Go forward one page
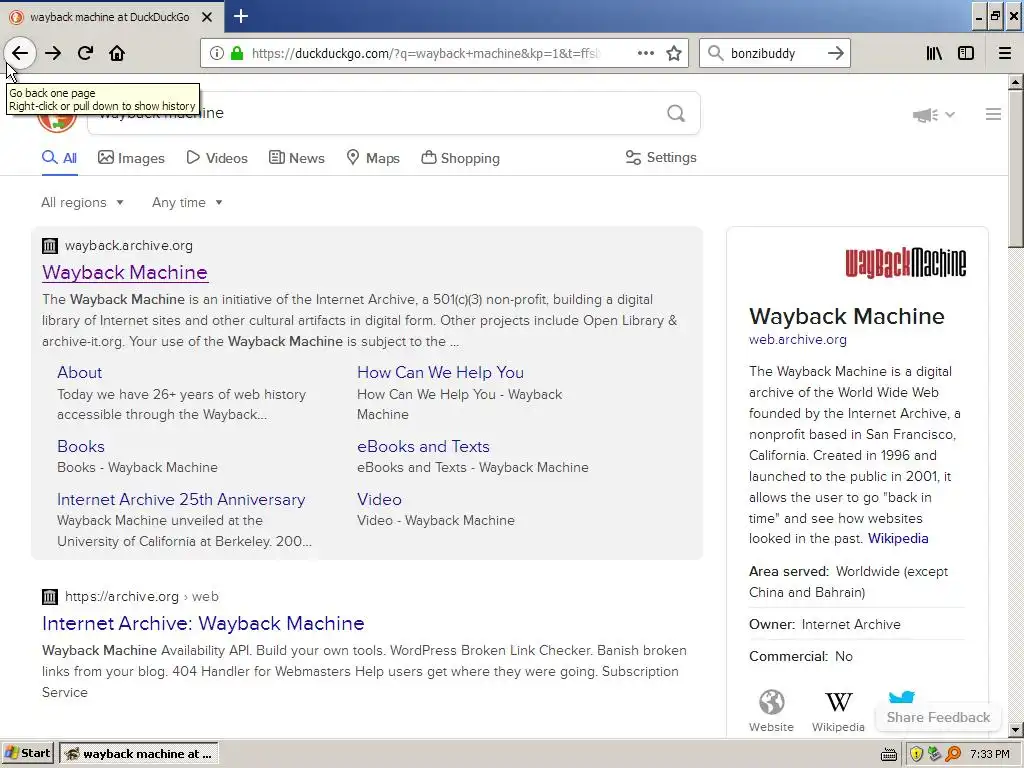Viewport: 1024px width, 768px height. tap(53, 54)
